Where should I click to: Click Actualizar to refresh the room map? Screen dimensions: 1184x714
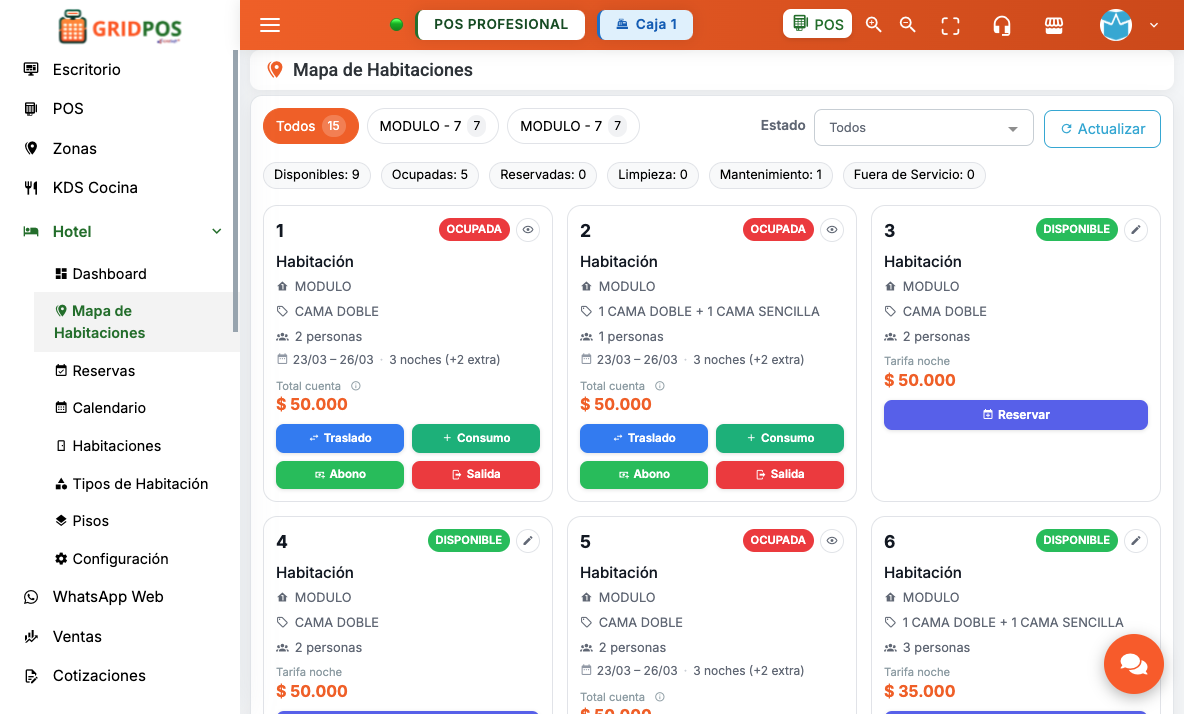pos(1102,128)
